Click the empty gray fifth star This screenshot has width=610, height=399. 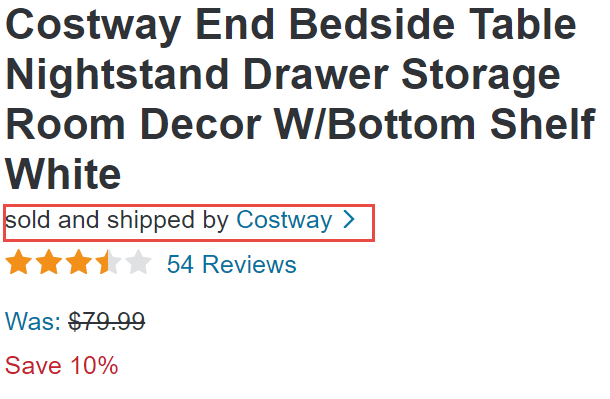138,262
